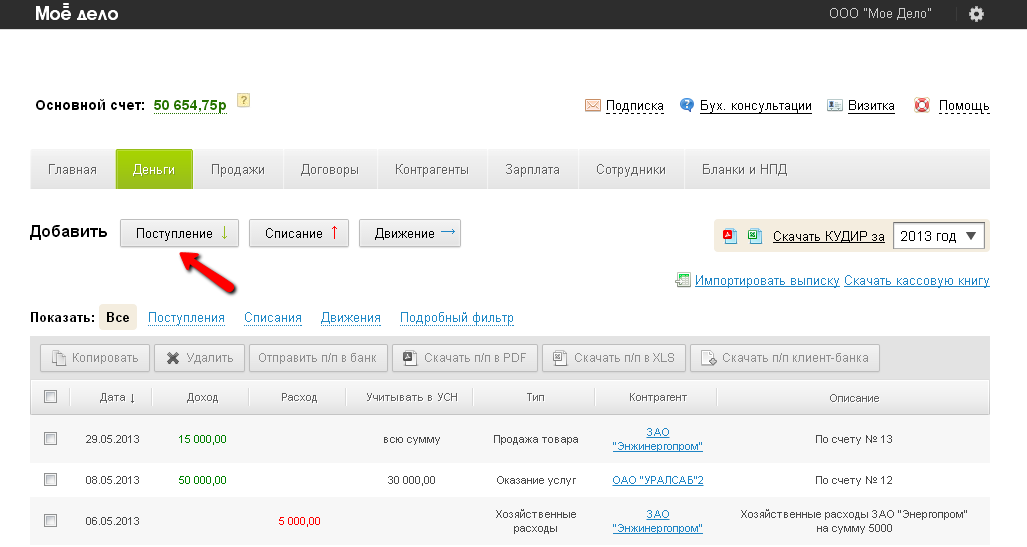Open the Подробный фильтр expander
Image resolution: width=1027 pixels, height=547 pixels.
456,318
